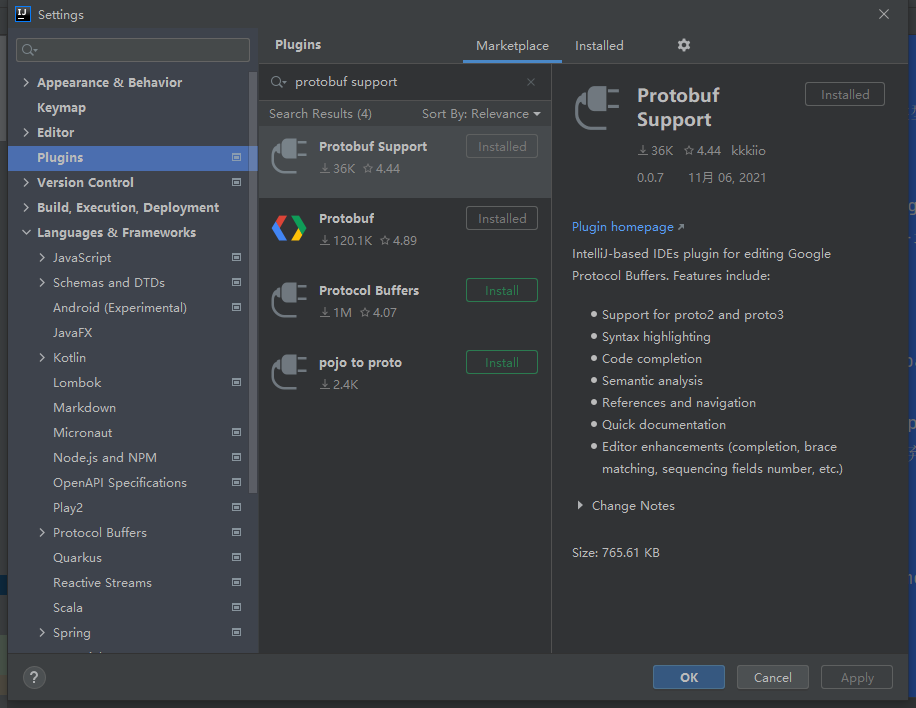916x708 pixels.
Task: Clear the plugin search text
Action: pos(530,82)
